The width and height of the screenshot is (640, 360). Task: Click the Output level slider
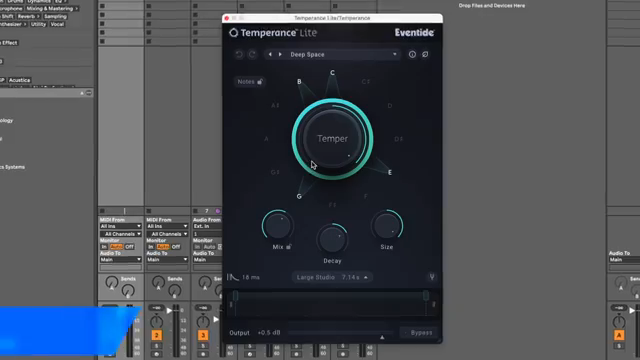coord(341,333)
